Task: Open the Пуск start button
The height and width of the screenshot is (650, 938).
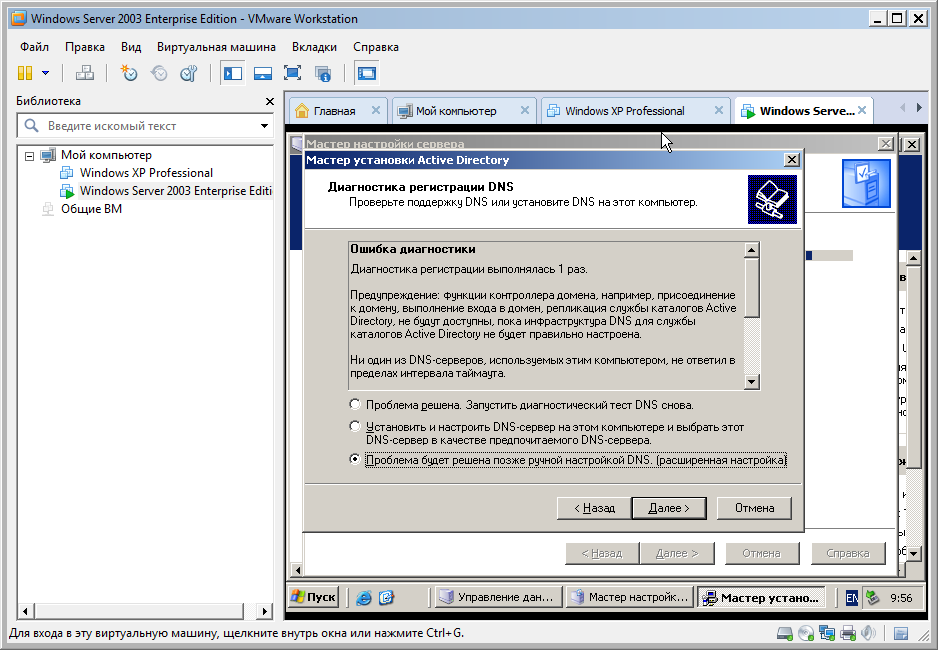Action: (x=313, y=597)
